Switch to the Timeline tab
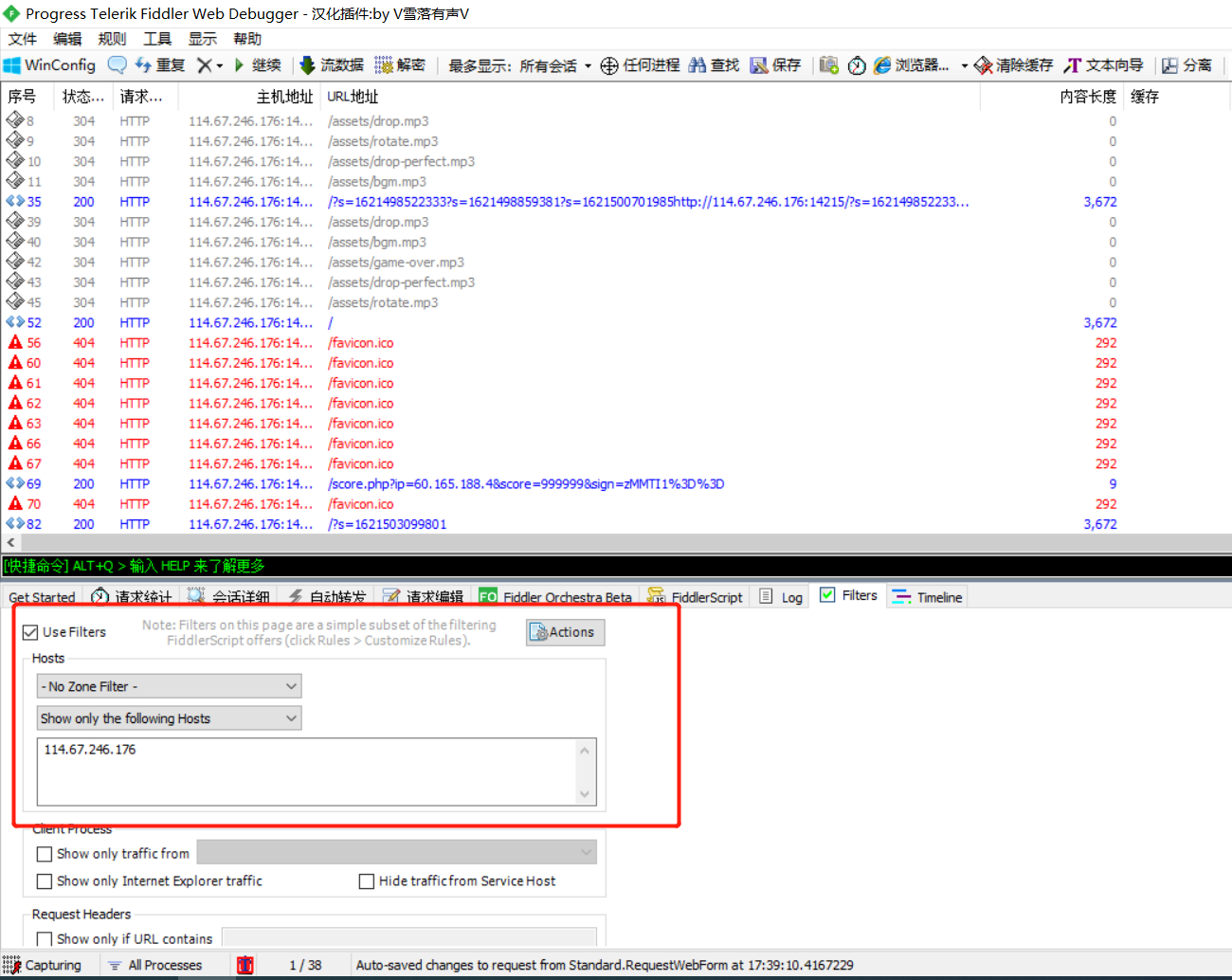This screenshot has width=1232, height=980. tap(928, 597)
